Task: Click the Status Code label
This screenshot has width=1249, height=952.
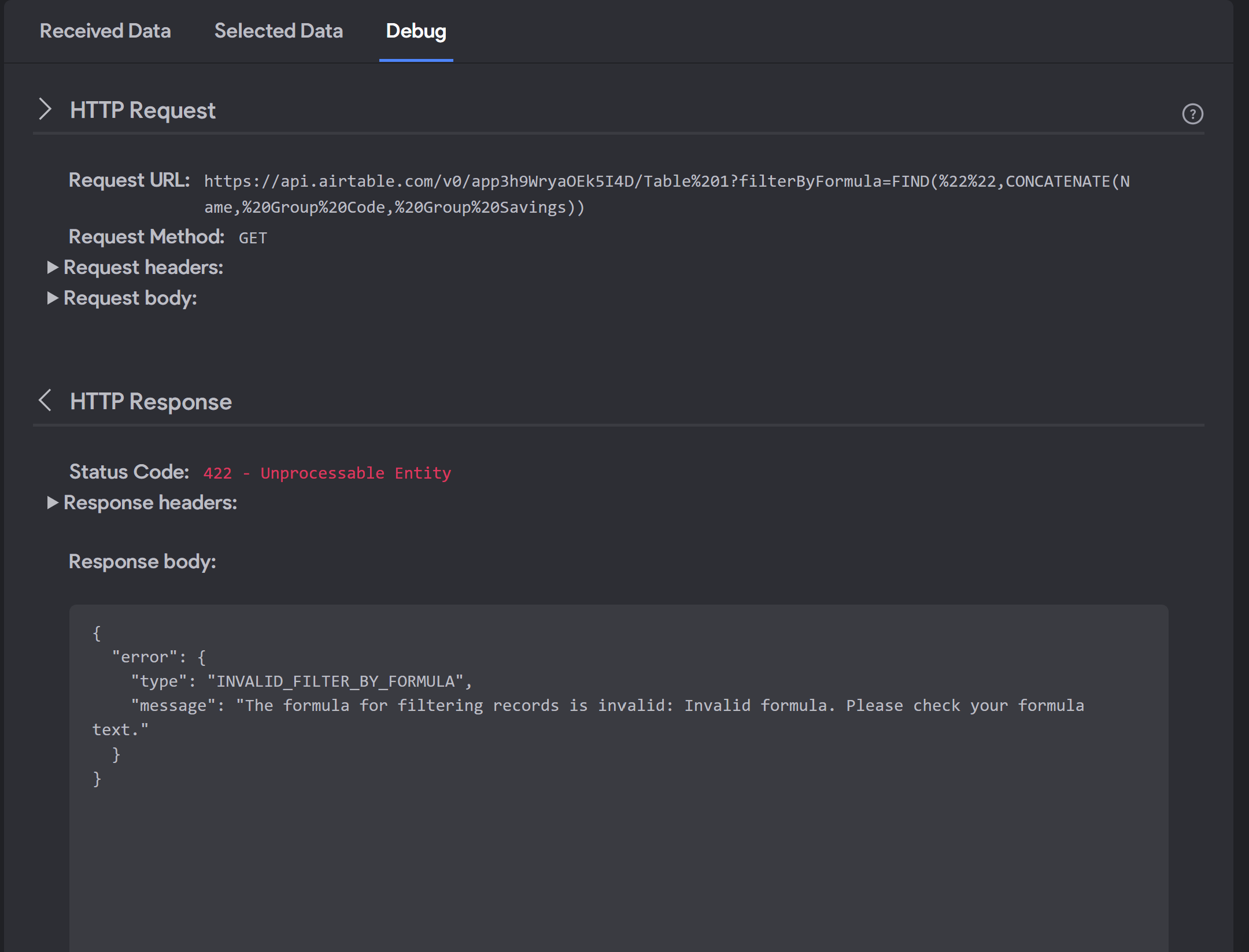Action: (x=129, y=472)
